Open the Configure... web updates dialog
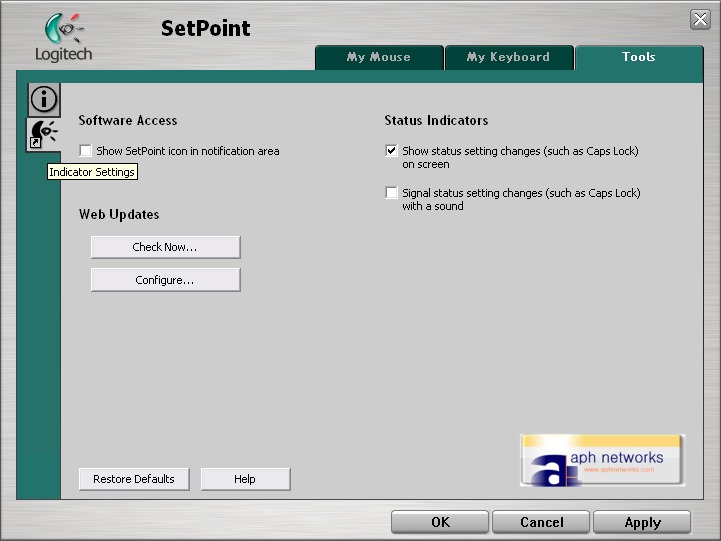This screenshot has height=541, width=721. [x=165, y=280]
